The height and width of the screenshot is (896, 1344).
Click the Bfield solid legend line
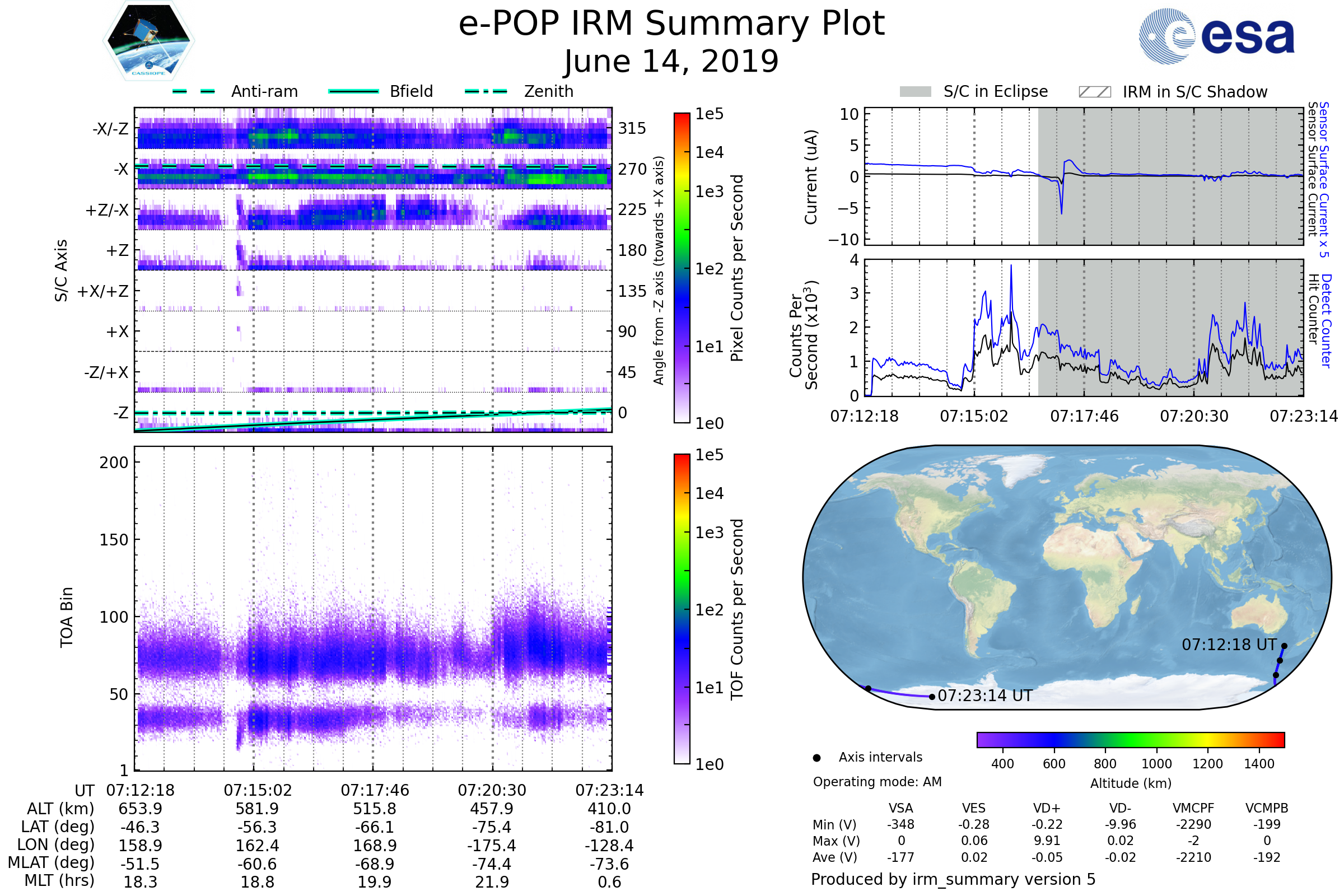[x=353, y=91]
